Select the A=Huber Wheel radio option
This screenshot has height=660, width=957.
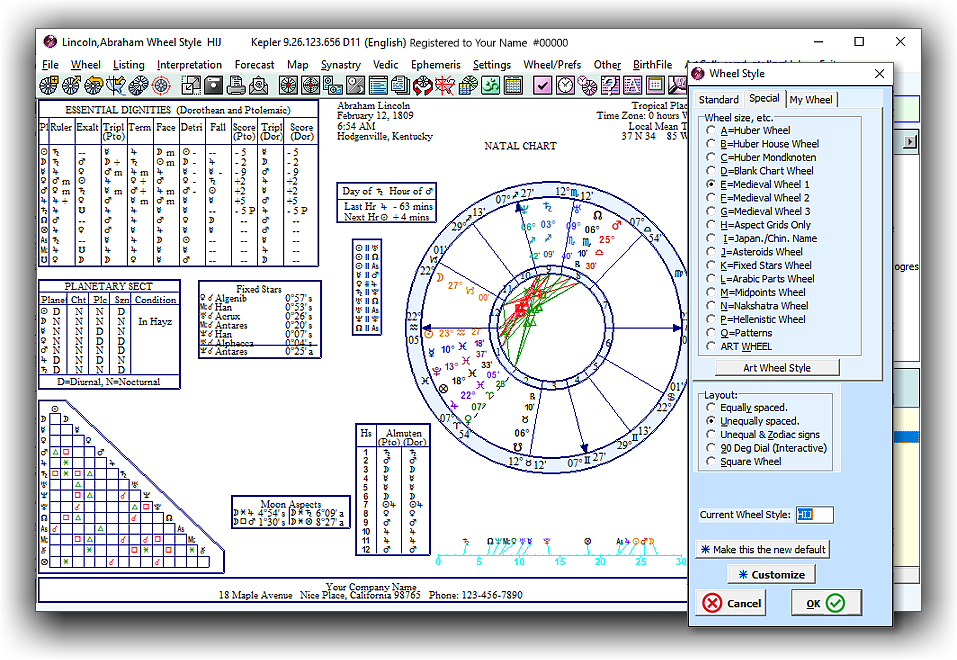coord(711,131)
